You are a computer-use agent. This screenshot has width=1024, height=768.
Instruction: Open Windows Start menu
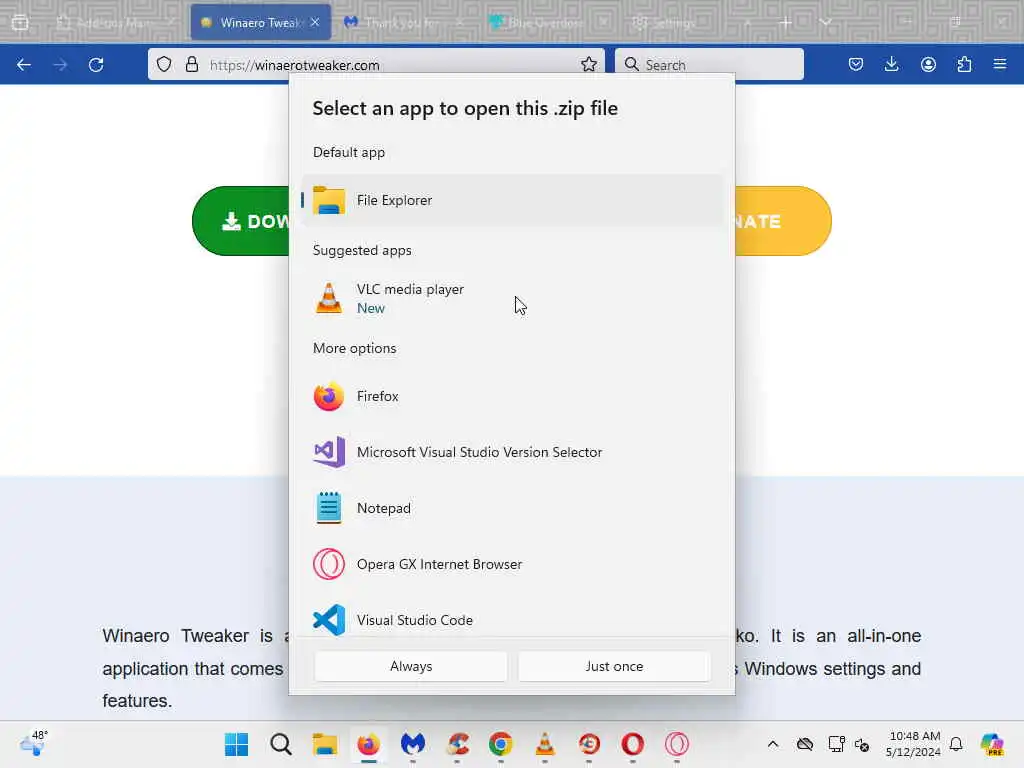(x=236, y=744)
